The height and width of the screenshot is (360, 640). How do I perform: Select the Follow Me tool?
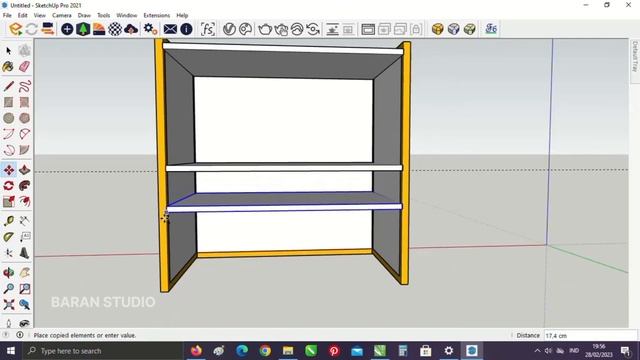[24, 186]
